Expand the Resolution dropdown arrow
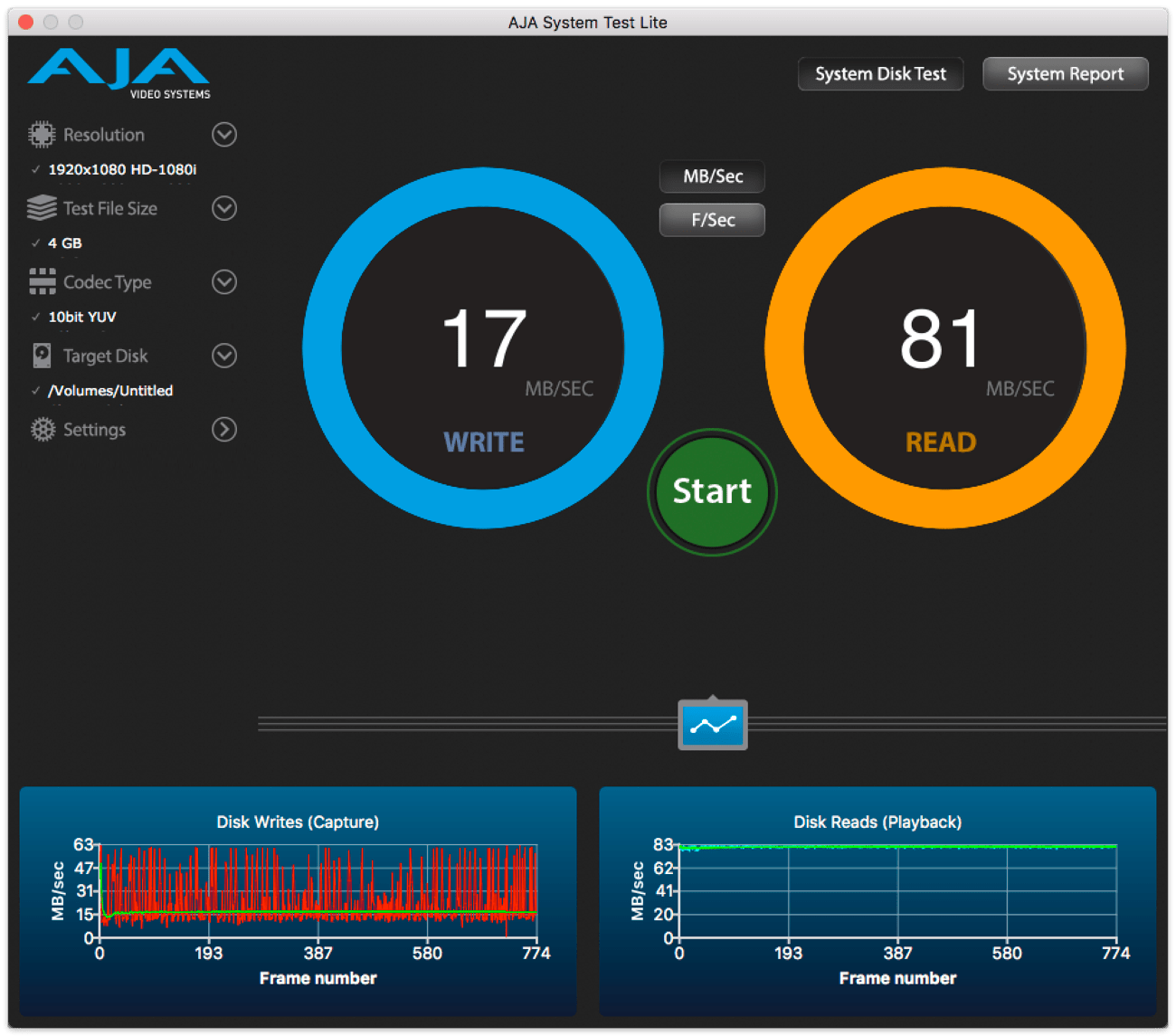 [x=224, y=135]
